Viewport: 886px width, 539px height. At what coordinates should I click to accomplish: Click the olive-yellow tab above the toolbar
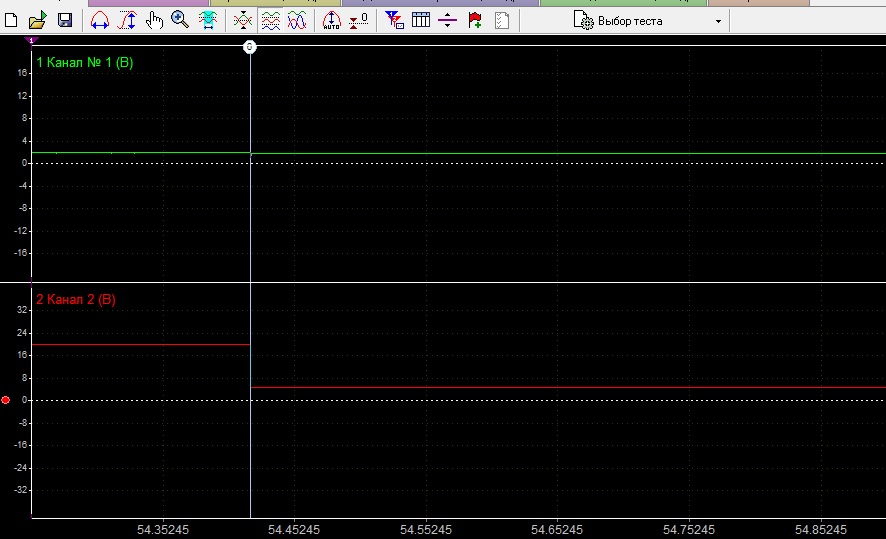tap(275, 3)
